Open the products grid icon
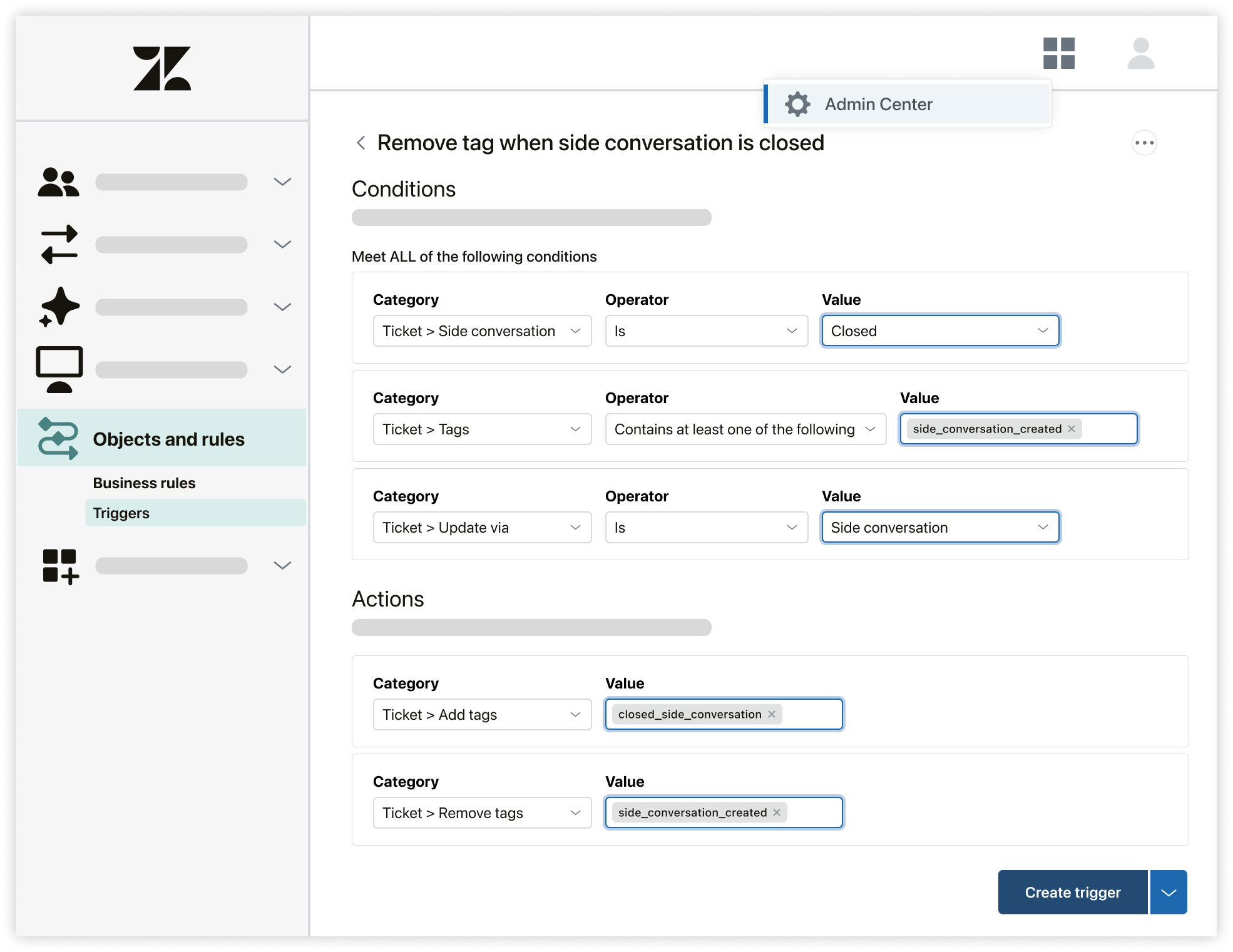Viewport: 1233px width, 952px height. (x=1058, y=53)
